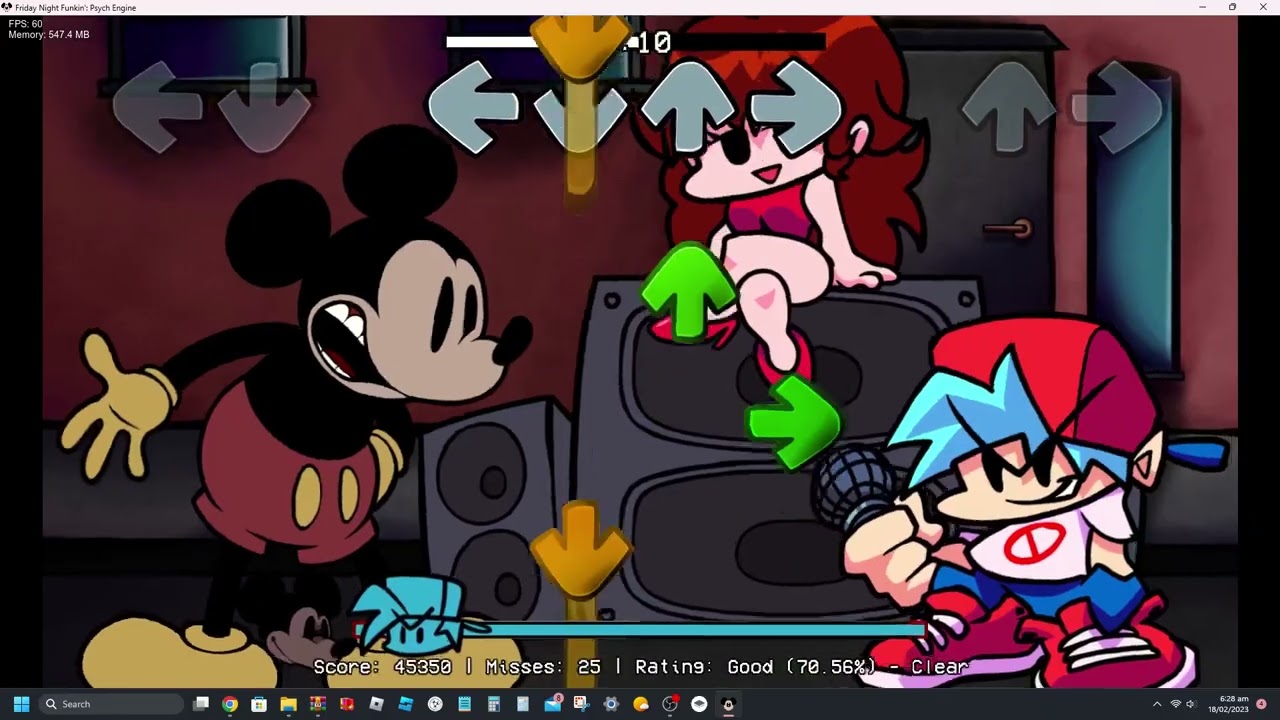The image size is (1280, 720).
Task: Restore down the Psych Engine window
Action: coord(1232,7)
